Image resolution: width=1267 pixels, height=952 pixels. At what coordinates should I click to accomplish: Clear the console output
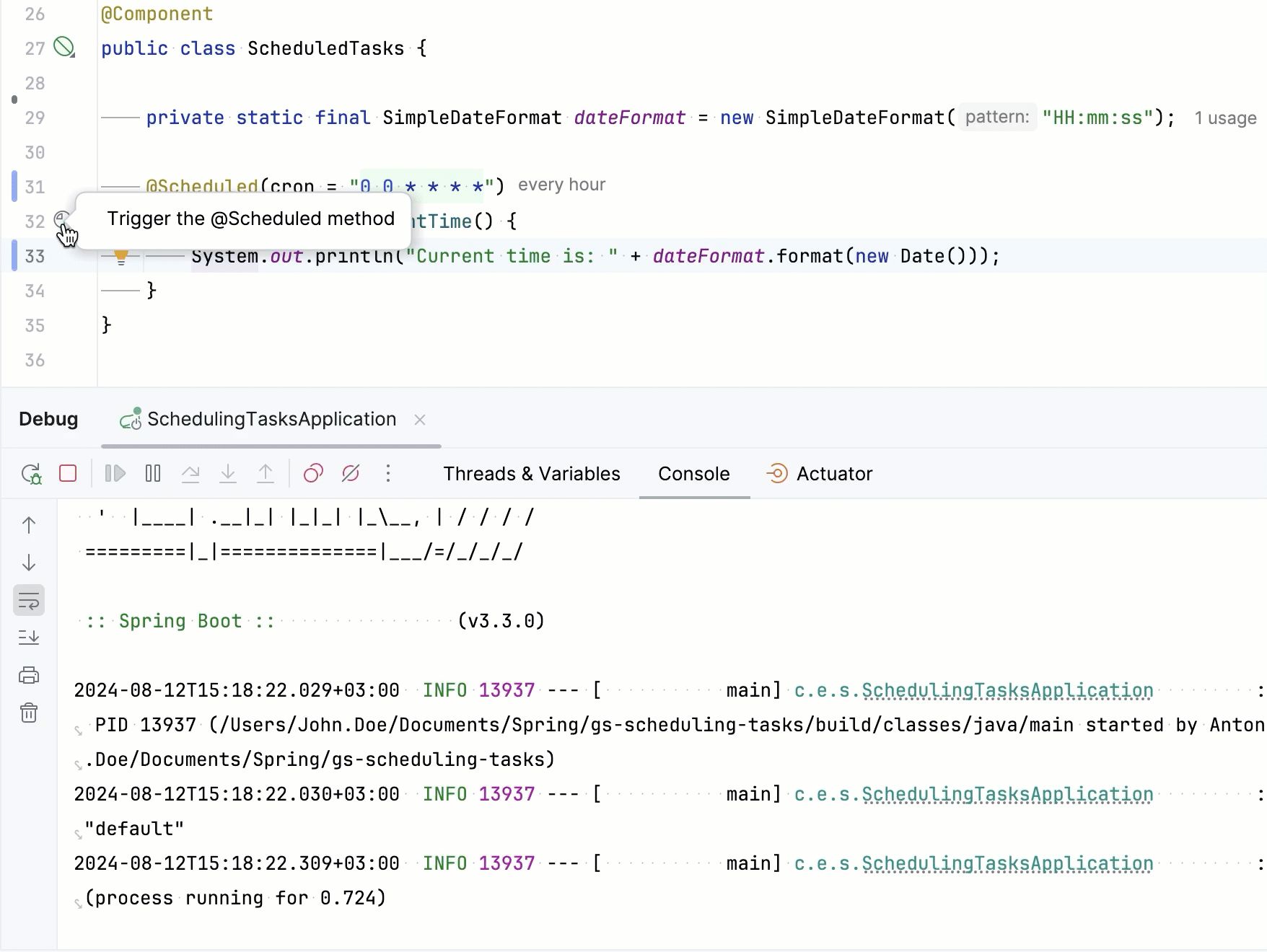point(29,713)
